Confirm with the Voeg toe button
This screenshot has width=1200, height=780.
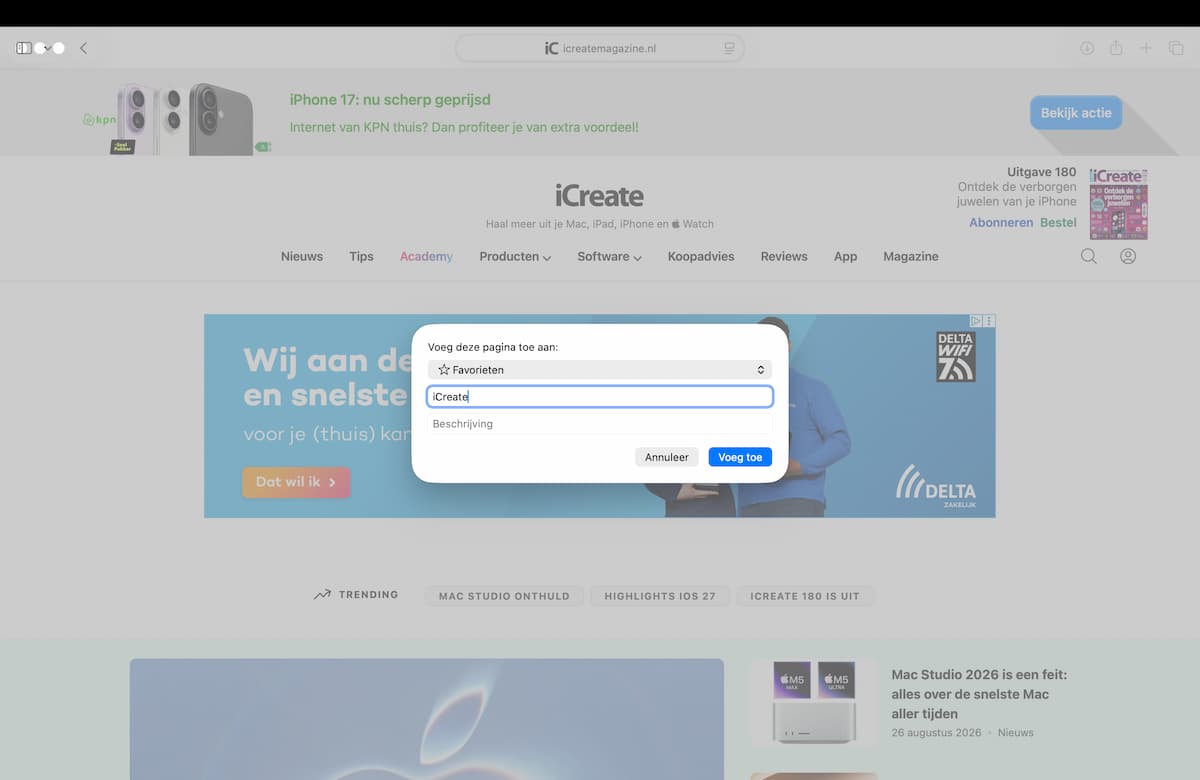coord(740,457)
